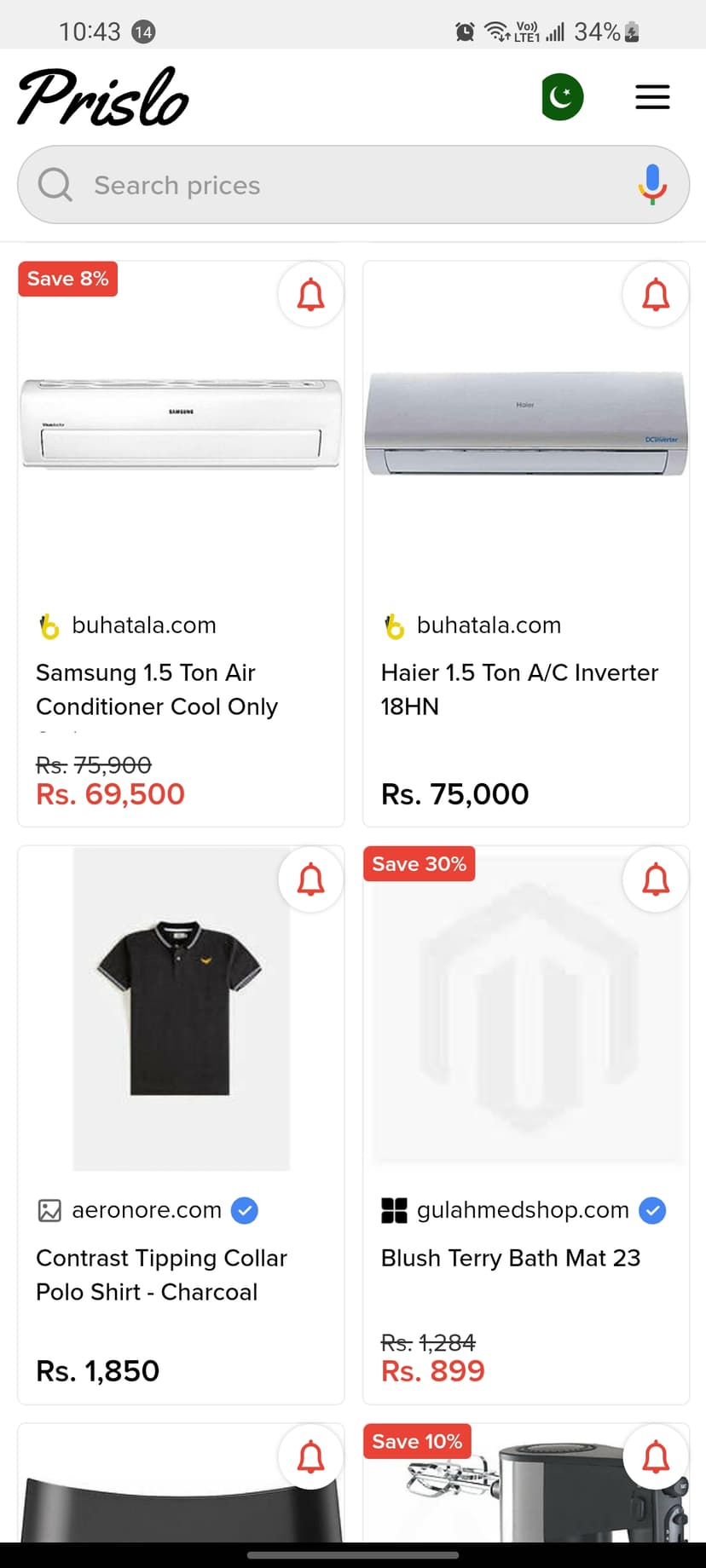Image resolution: width=706 pixels, height=1568 pixels.
Task: Enable price alert for Blush Bath Mat
Action: (x=656, y=879)
